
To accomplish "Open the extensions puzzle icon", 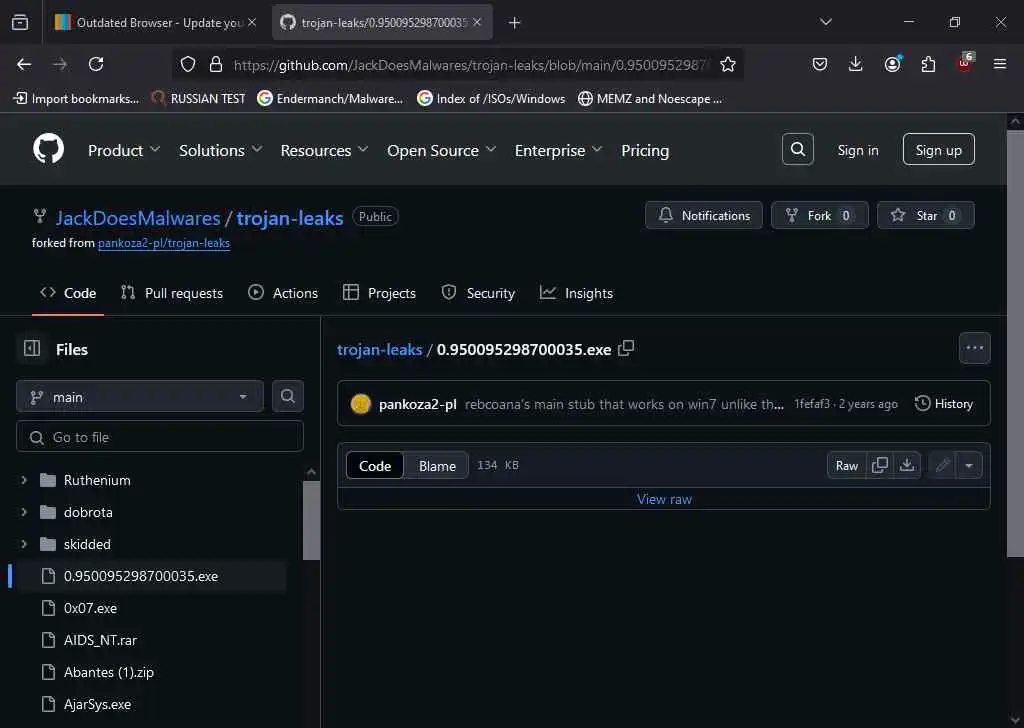I will pyautogui.click(x=928, y=64).
